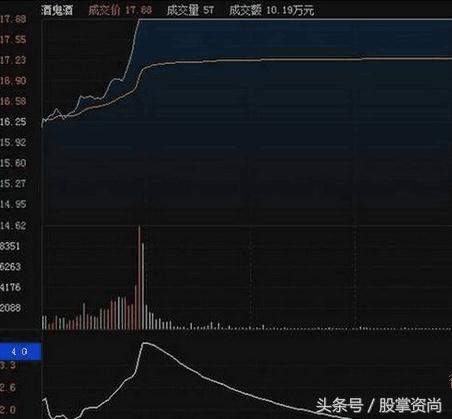Click the 15.60 price axis label

tap(13, 163)
